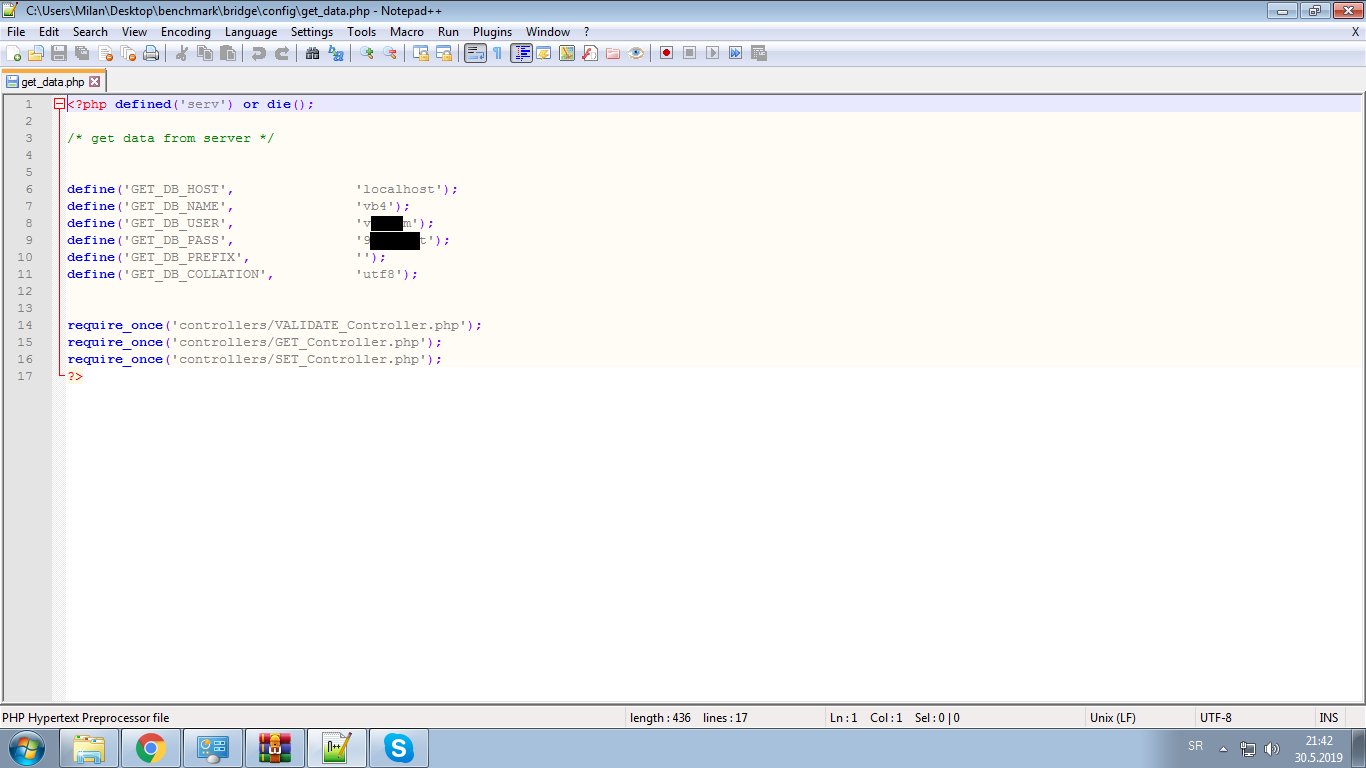This screenshot has height=768, width=1366.
Task: Click the Replace toolbar icon
Action: (336, 53)
